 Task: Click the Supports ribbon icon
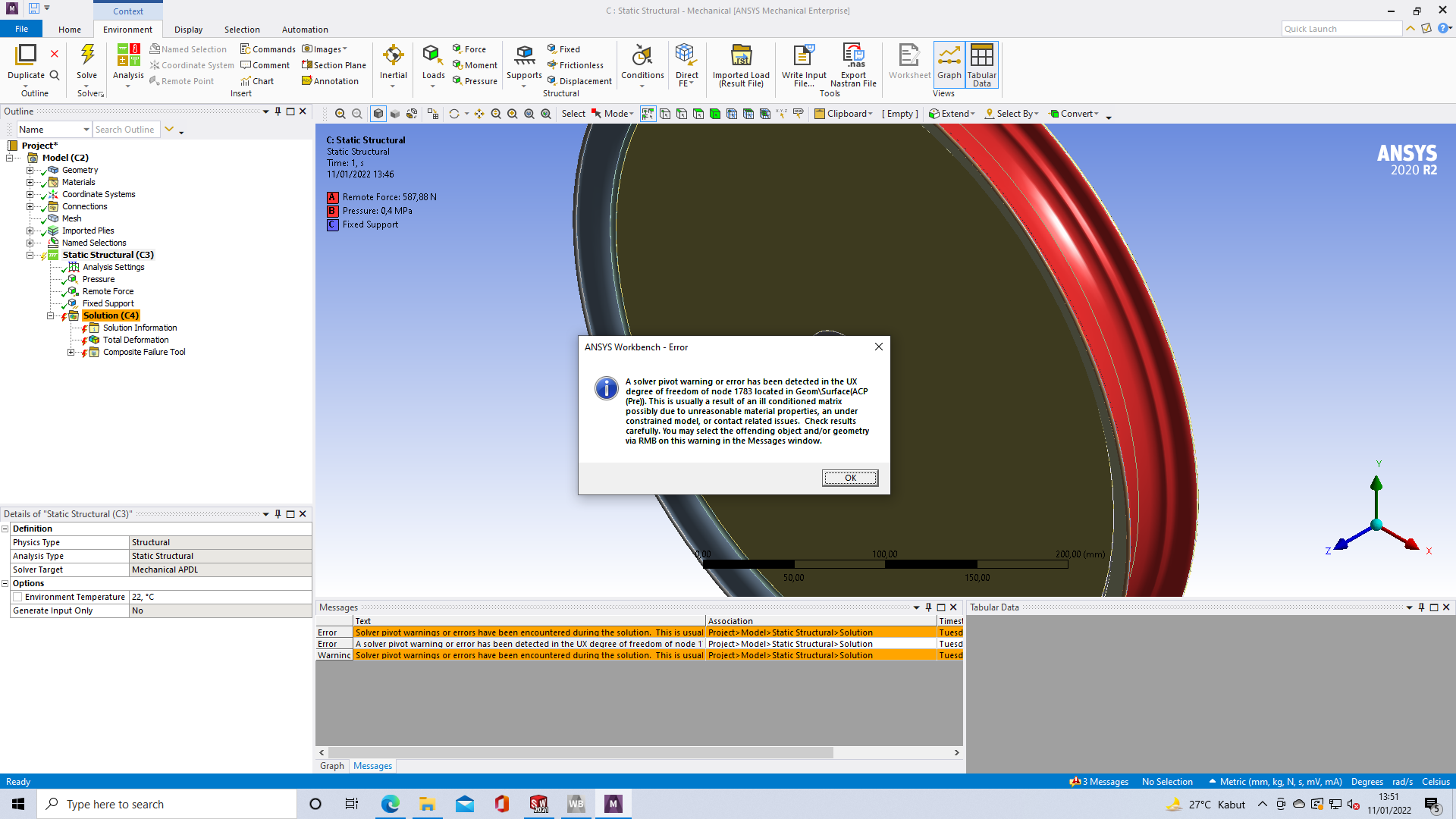524,56
